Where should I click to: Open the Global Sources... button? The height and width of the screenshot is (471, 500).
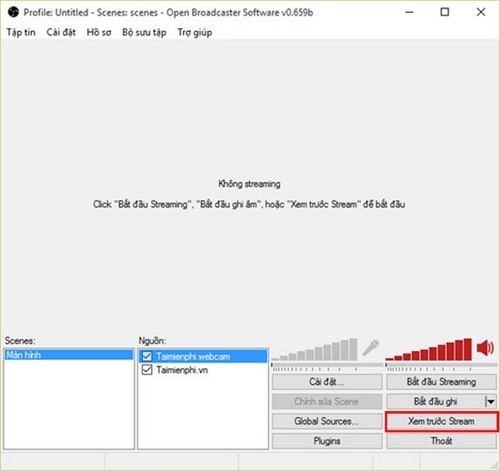pyautogui.click(x=327, y=421)
